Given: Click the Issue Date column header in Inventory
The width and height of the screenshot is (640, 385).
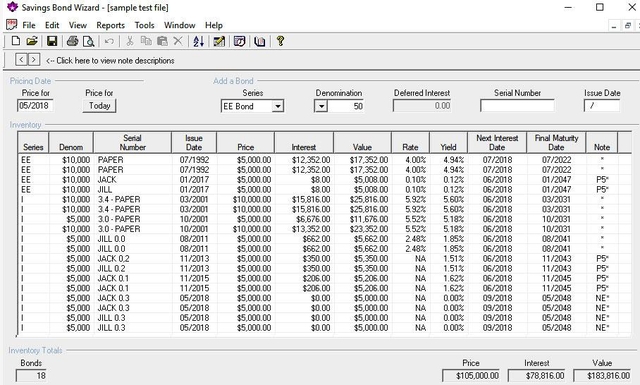Looking at the screenshot, I should (194, 142).
